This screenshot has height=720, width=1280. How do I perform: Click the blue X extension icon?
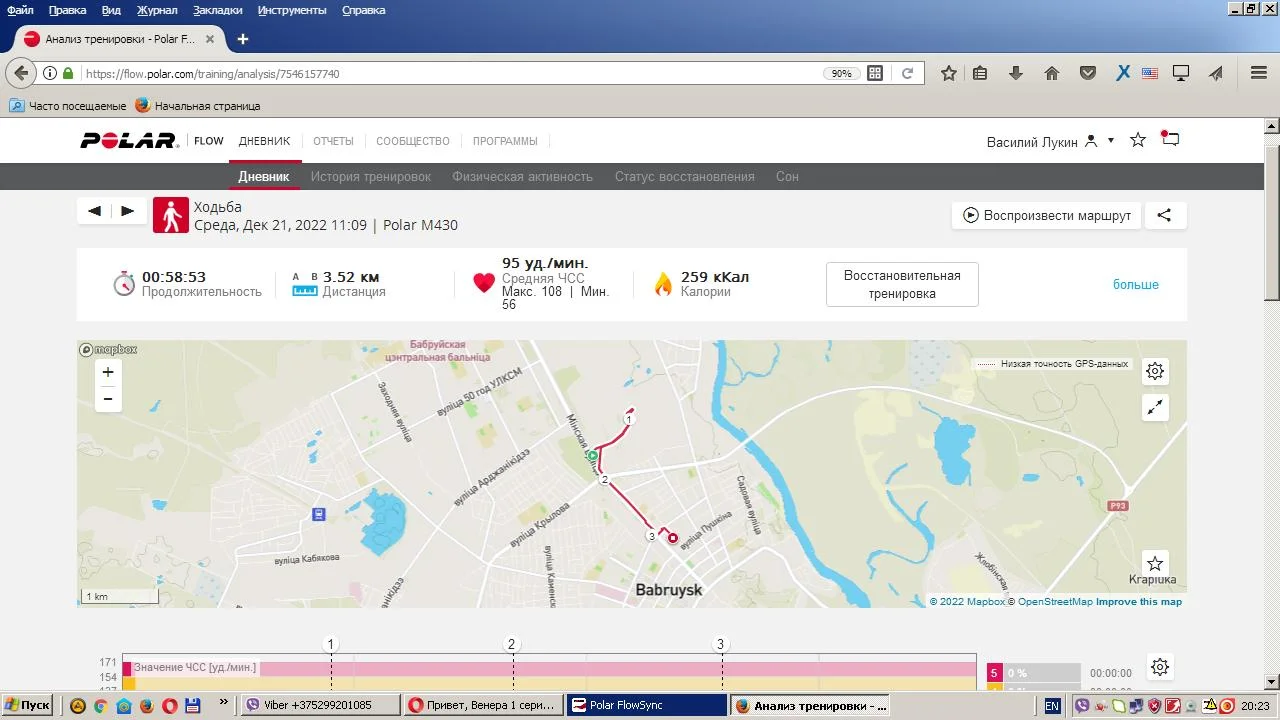(1123, 73)
